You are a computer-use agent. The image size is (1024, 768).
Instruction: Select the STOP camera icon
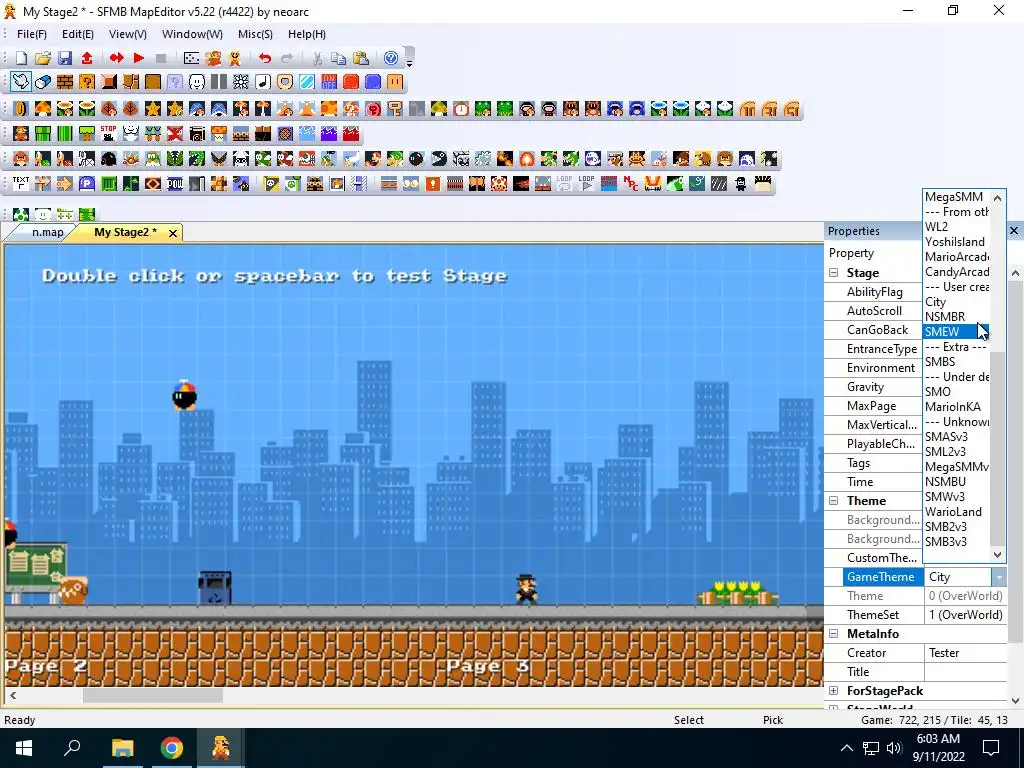108,134
